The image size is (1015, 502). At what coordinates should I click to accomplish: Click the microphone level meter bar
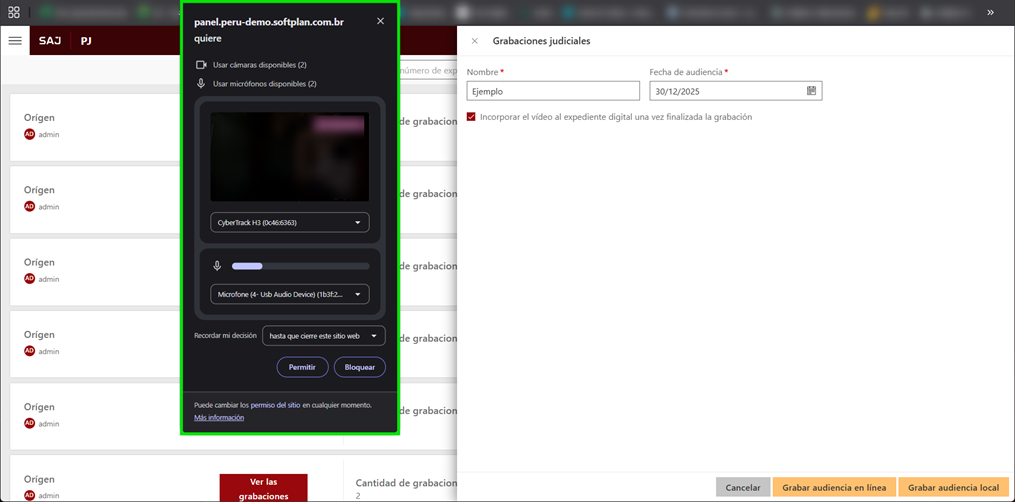pos(300,266)
